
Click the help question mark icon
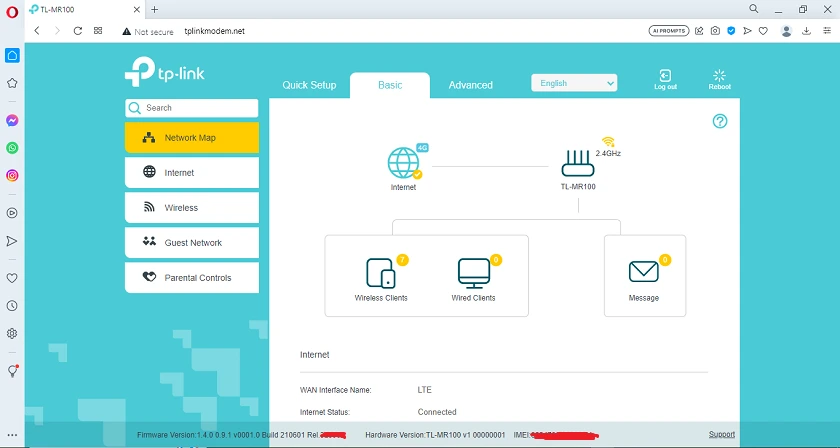coord(719,121)
